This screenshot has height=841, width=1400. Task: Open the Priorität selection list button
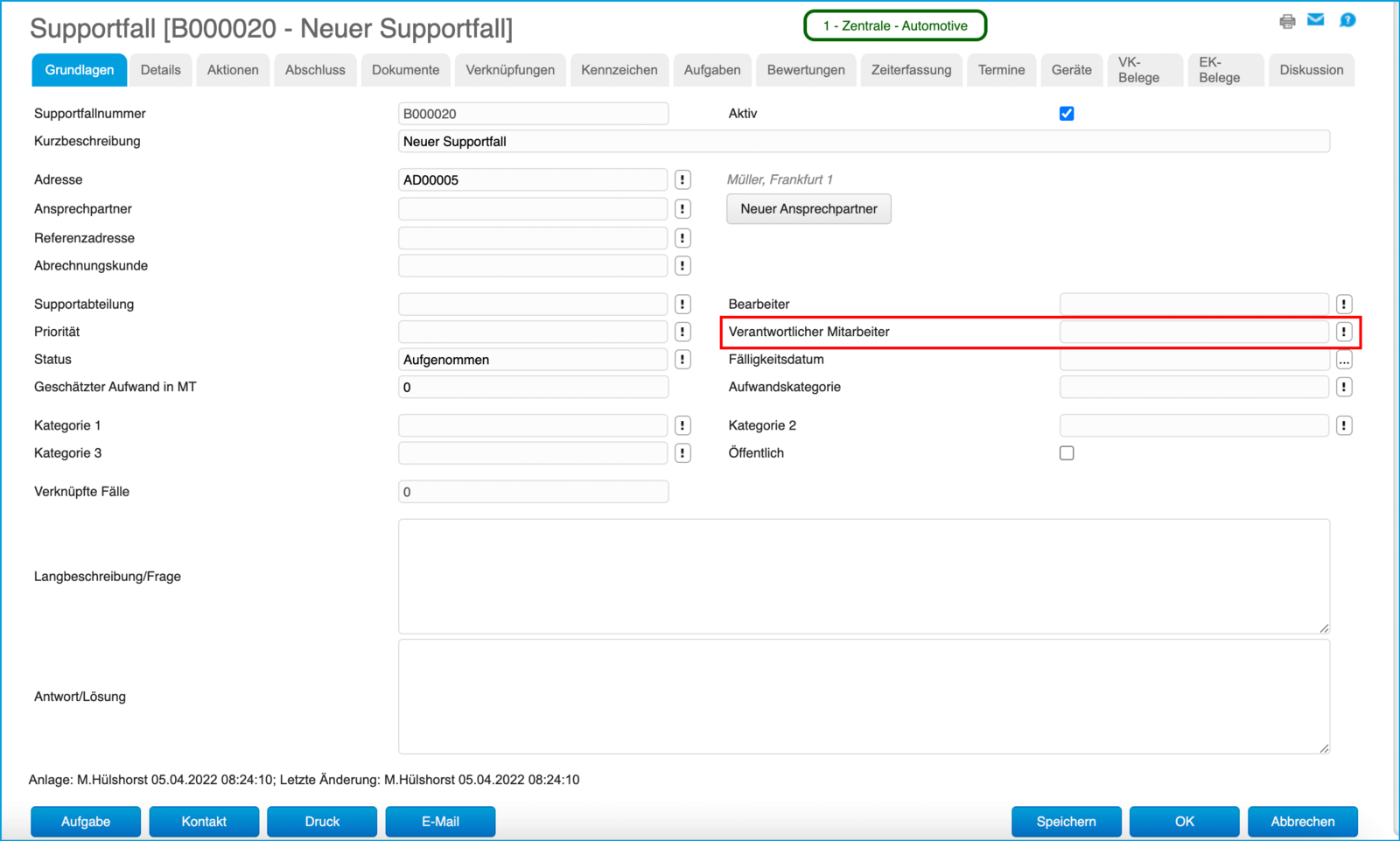pos(682,332)
